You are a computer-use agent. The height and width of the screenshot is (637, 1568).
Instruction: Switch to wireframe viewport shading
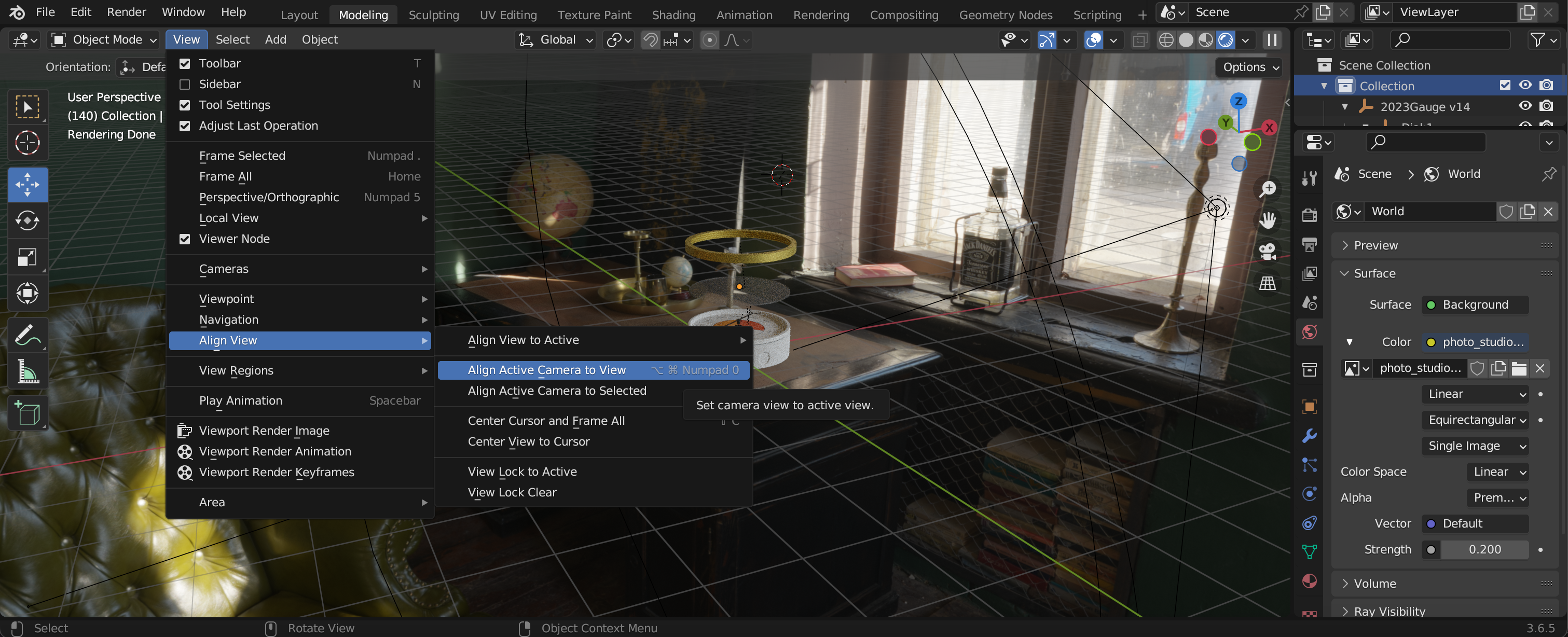(1166, 40)
